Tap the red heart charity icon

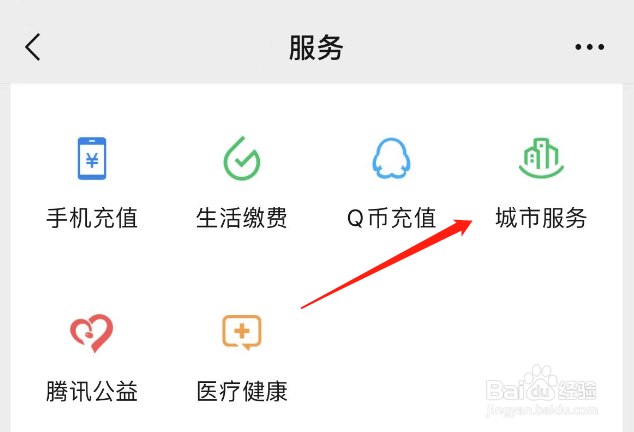[x=92, y=333]
